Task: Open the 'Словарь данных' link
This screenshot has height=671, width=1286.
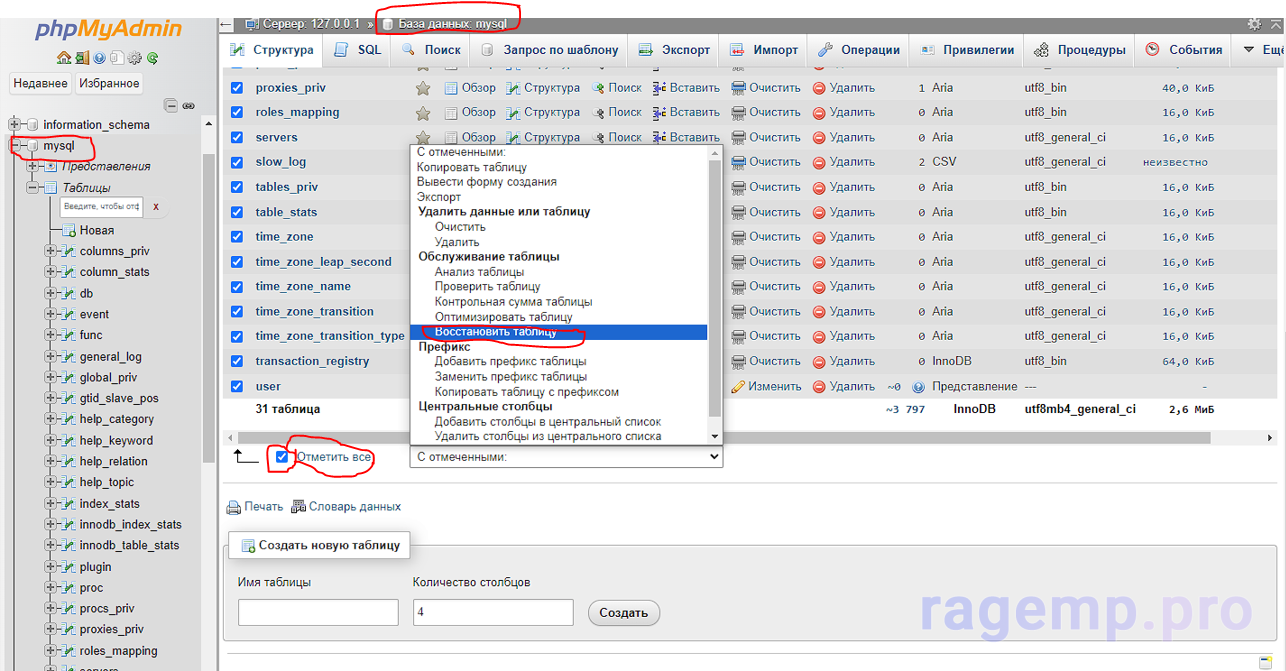Action: pos(354,507)
